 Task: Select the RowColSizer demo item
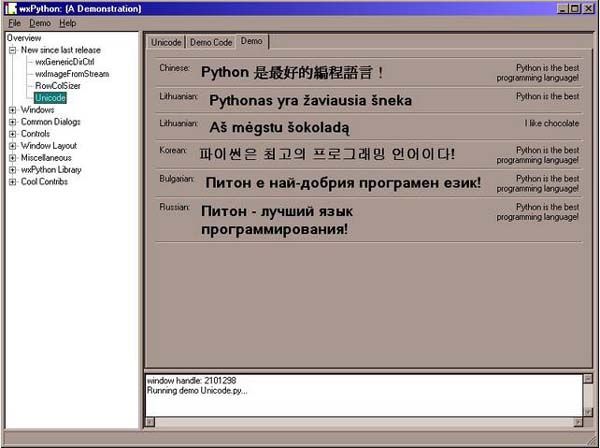tap(58, 86)
